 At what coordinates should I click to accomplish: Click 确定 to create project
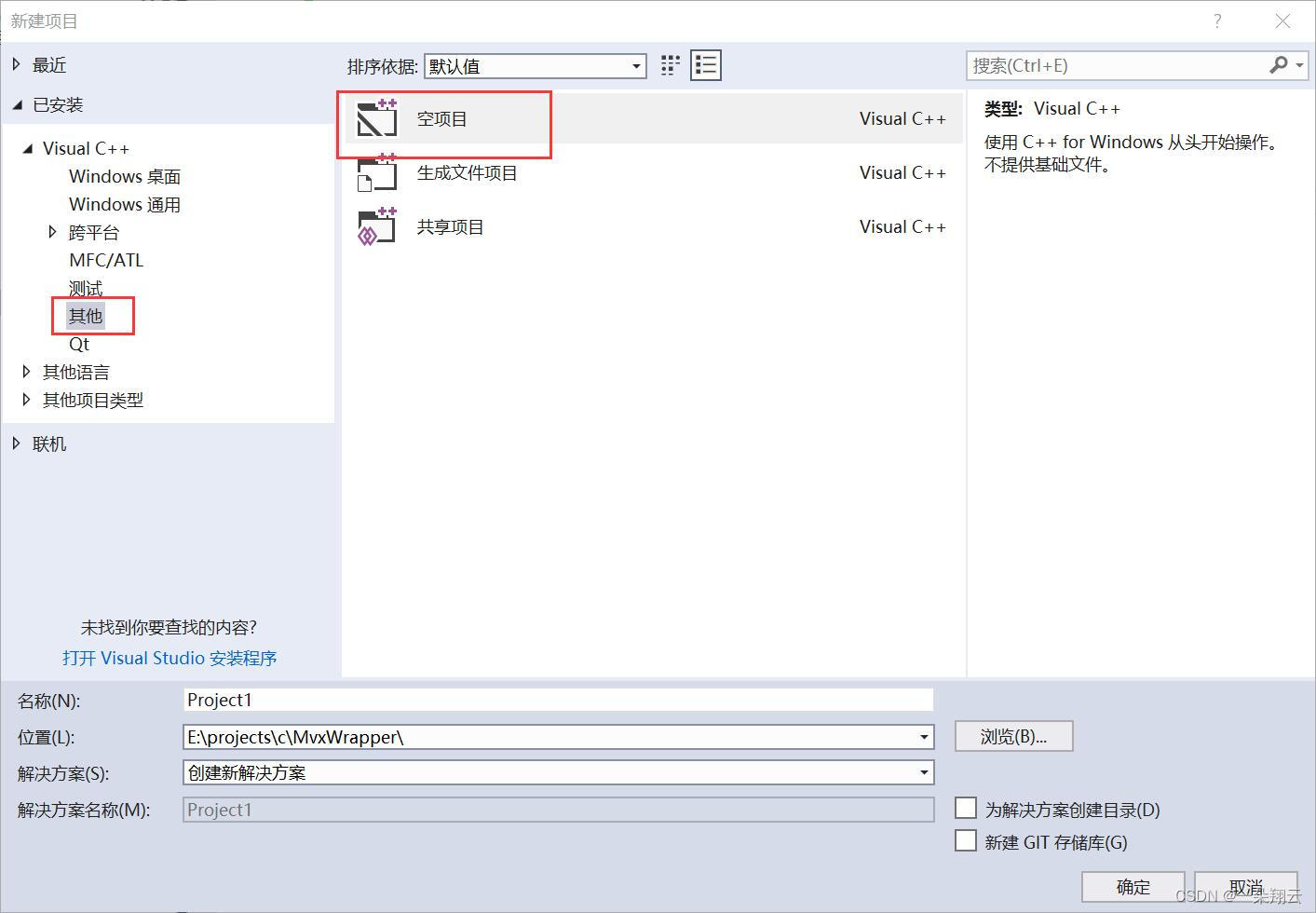1133,887
